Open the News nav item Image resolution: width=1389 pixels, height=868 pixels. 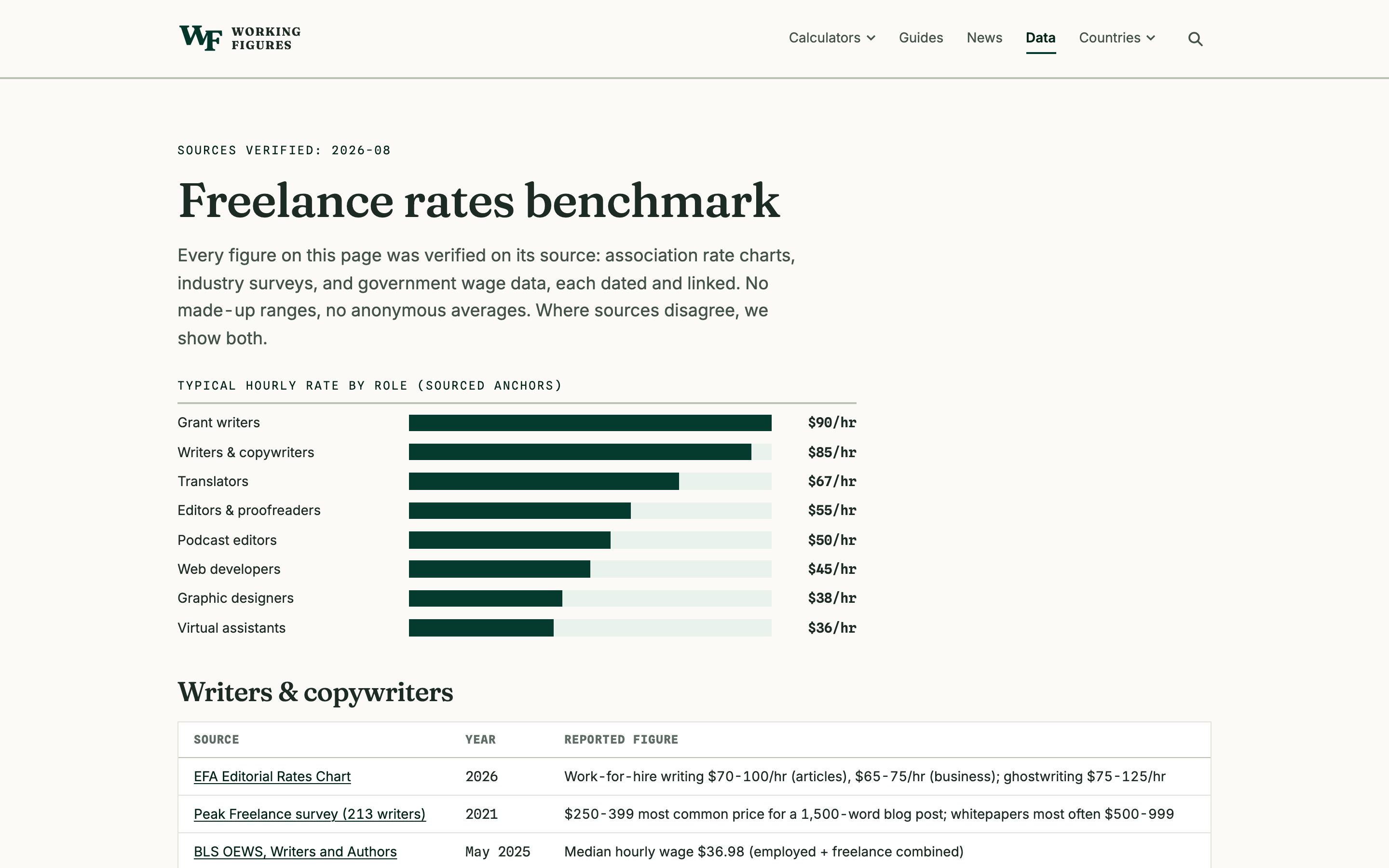click(x=984, y=38)
